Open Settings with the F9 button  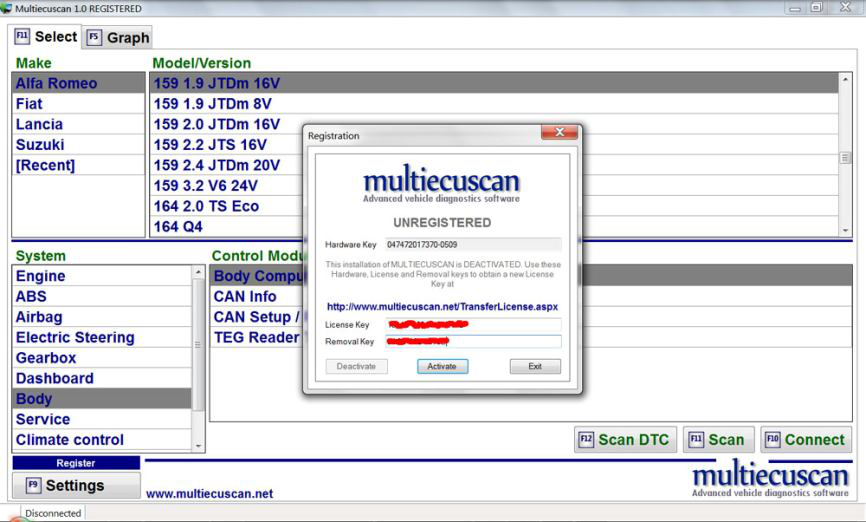click(75, 486)
